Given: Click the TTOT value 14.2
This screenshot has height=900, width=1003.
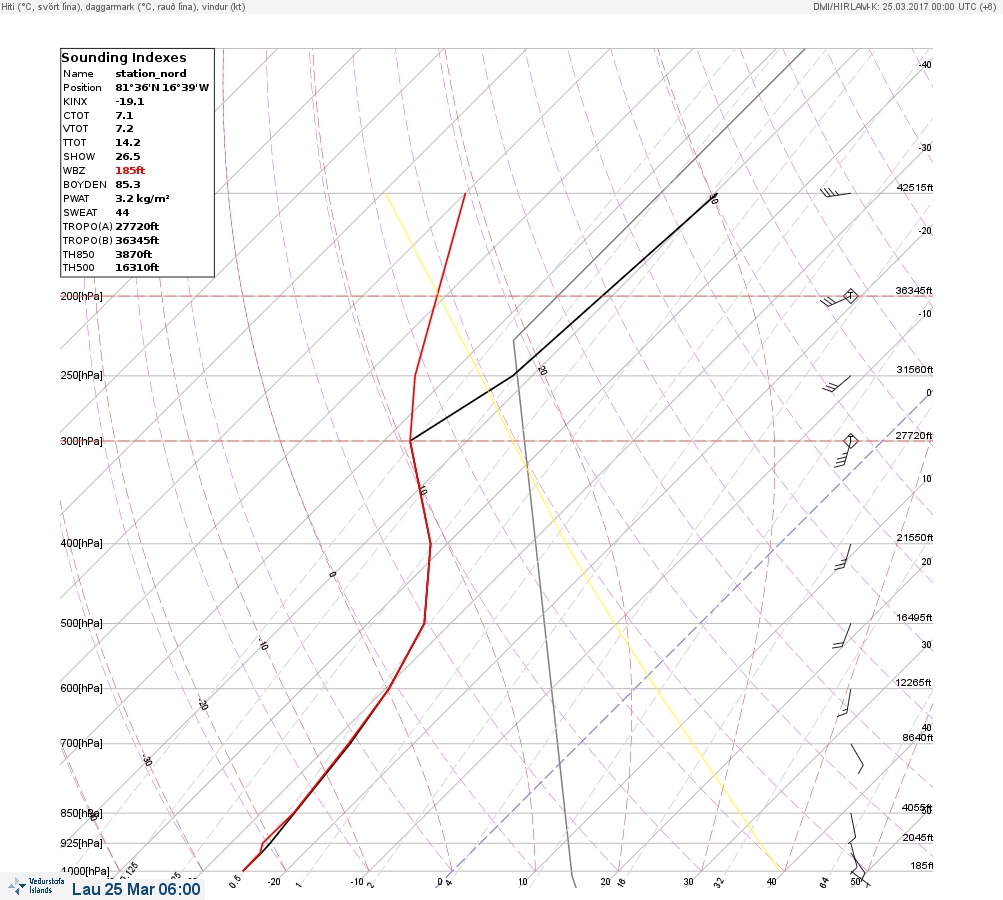Looking at the screenshot, I should click(128, 143).
